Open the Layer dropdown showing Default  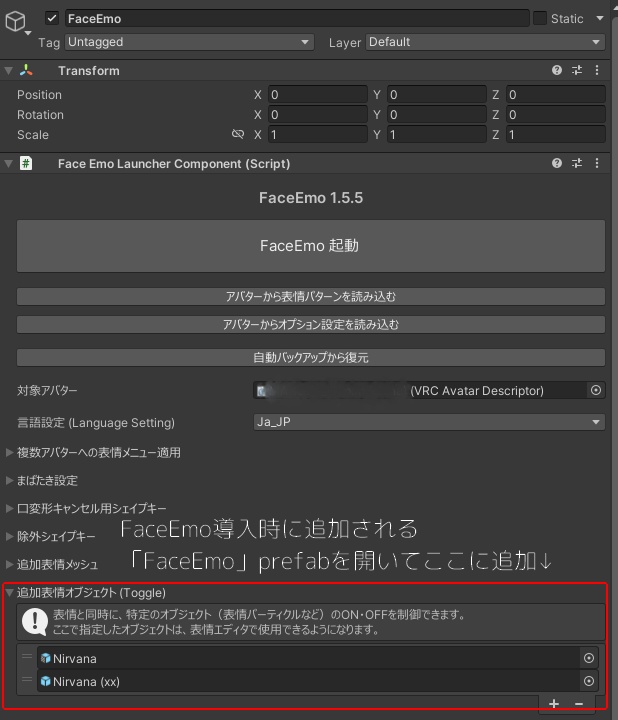pyautogui.click(x=485, y=42)
